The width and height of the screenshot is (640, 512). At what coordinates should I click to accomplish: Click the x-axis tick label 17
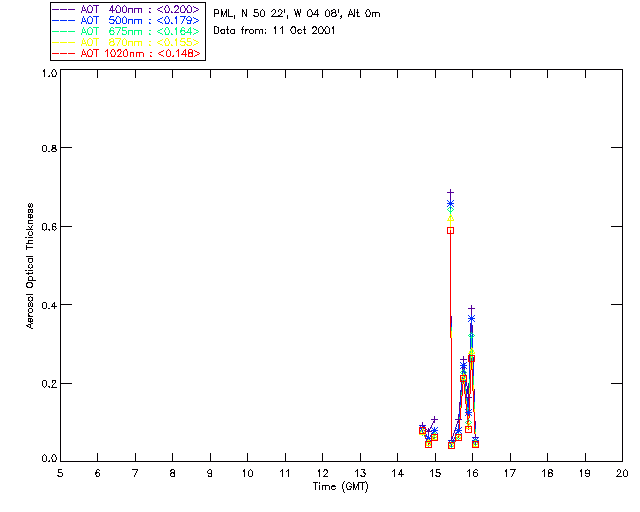pos(510,473)
